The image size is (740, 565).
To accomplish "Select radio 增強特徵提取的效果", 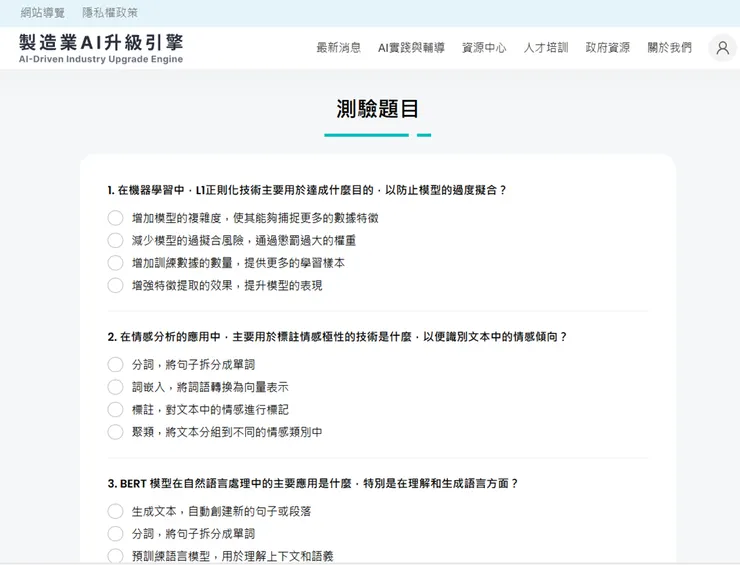I will coord(115,285).
